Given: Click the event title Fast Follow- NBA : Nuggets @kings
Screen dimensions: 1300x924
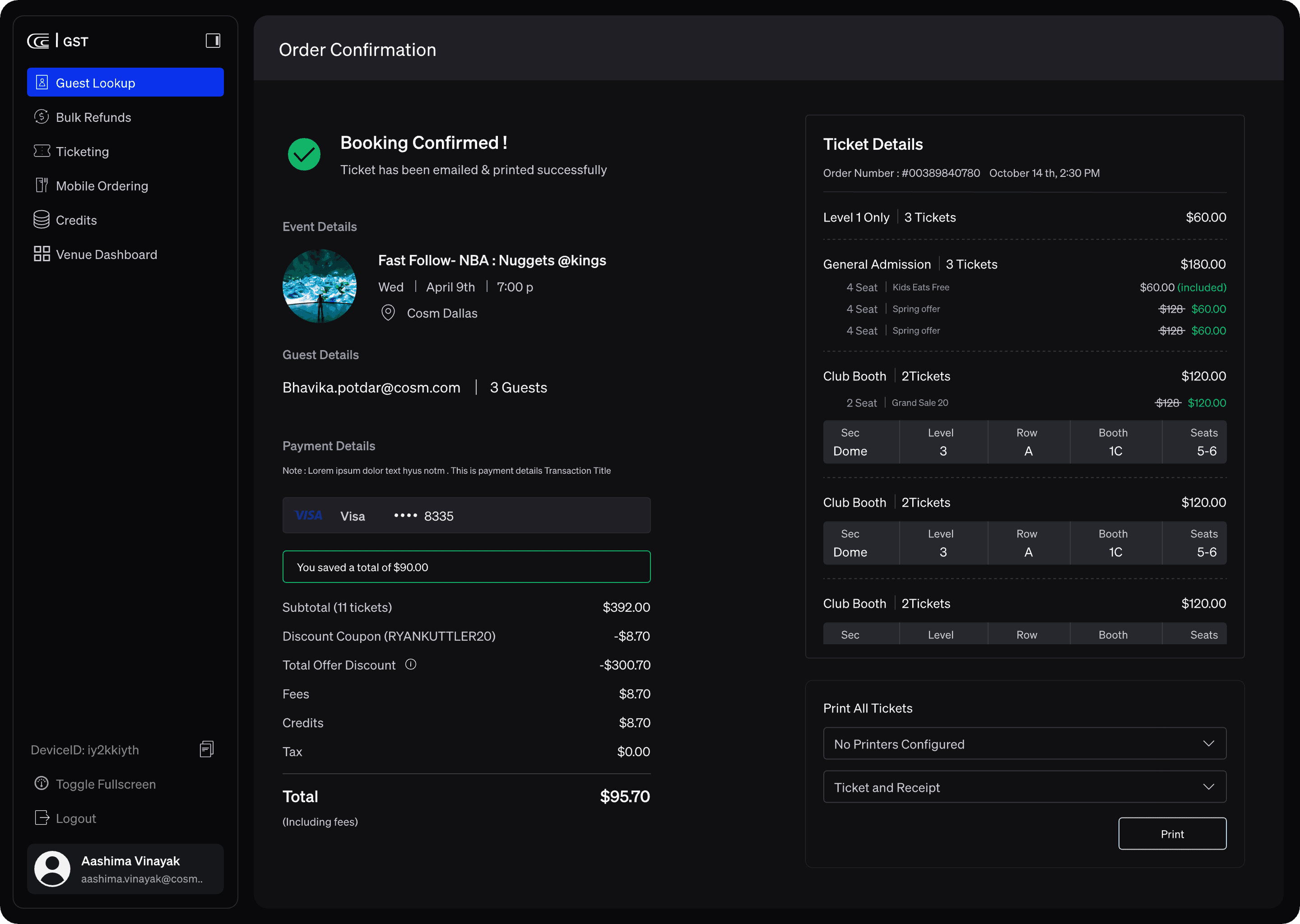Looking at the screenshot, I should click(x=492, y=260).
